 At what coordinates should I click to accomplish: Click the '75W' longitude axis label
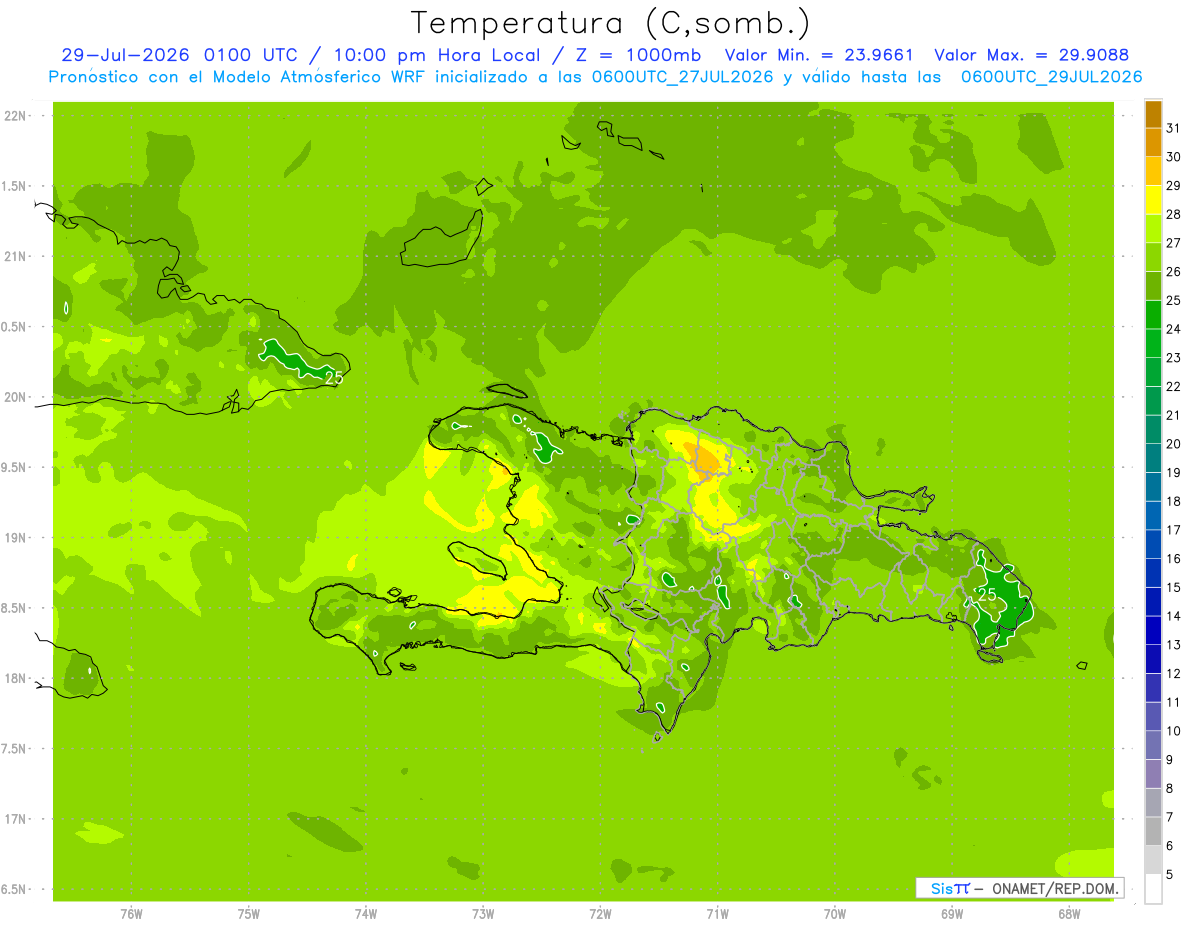coord(249,914)
